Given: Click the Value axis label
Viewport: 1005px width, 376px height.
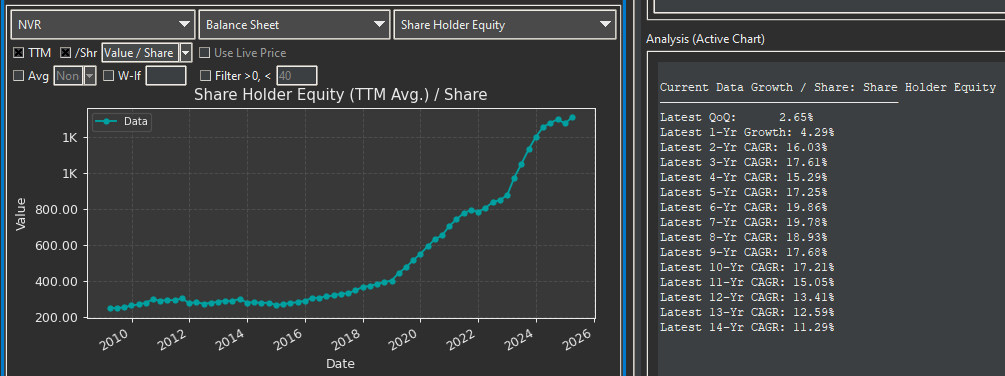Looking at the screenshot, I should click(x=21, y=214).
